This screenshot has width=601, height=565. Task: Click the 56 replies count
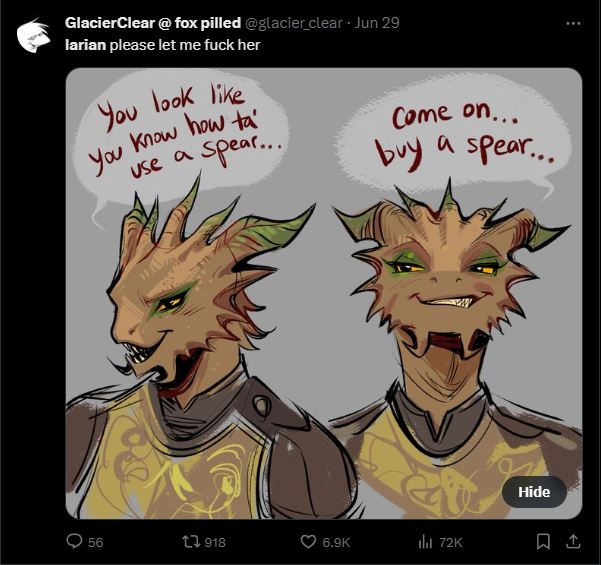point(95,542)
